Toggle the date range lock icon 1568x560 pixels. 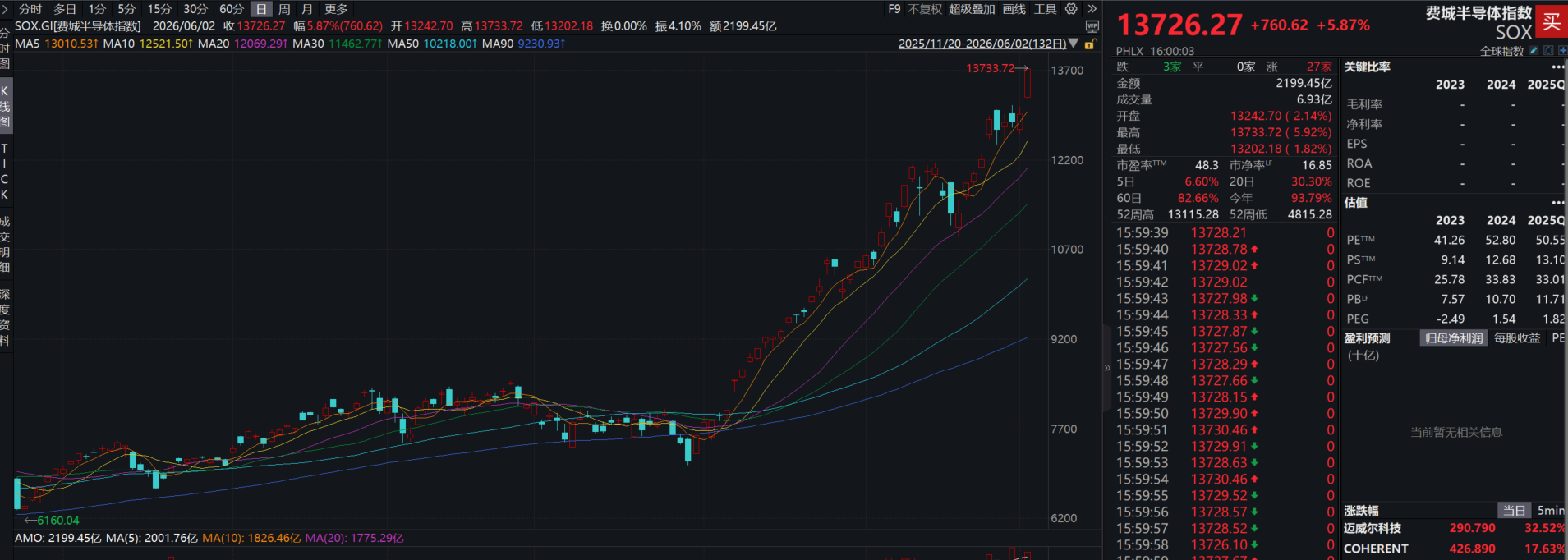tap(1091, 44)
